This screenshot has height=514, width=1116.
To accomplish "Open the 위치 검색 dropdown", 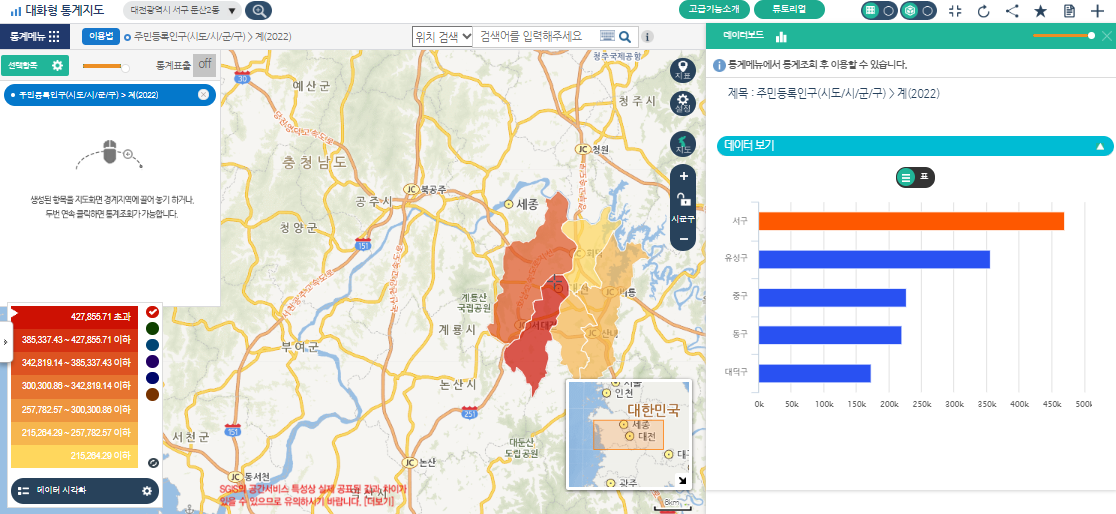I will tap(442, 36).
